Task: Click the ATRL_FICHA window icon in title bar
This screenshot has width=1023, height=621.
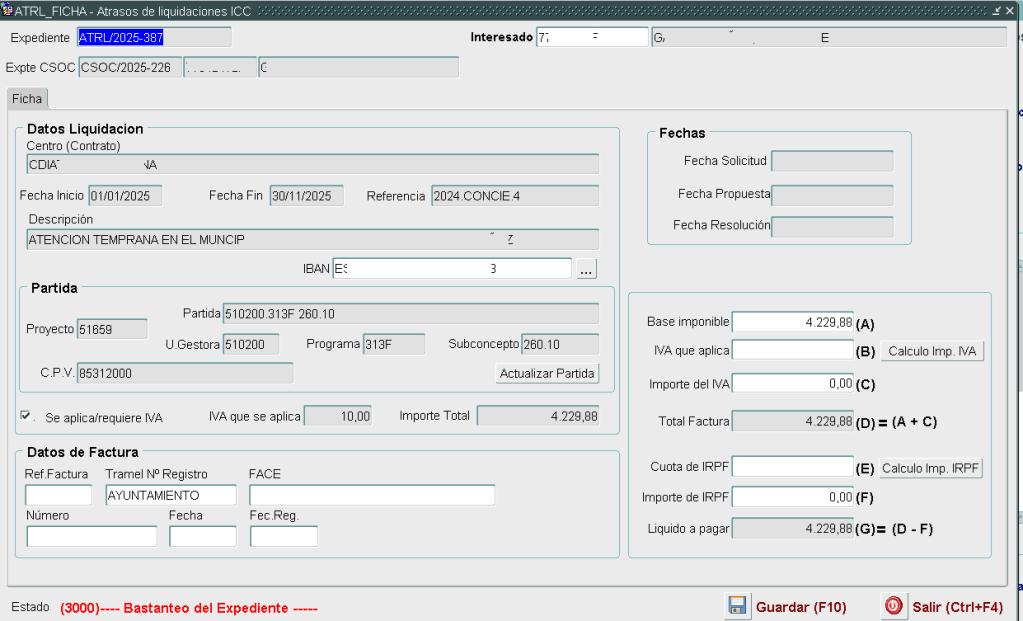Action: pyautogui.click(x=8, y=10)
